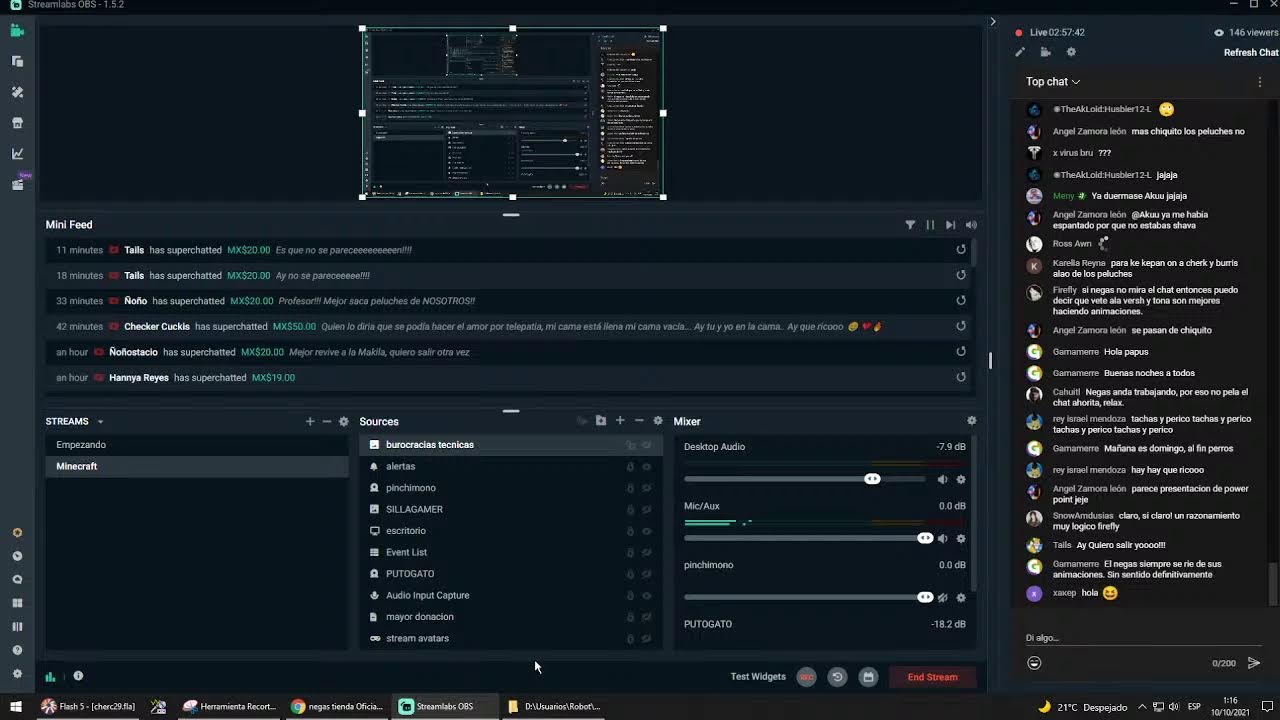The width and height of the screenshot is (1280, 720).
Task: Select the Empezando scene
Action: [x=197, y=445]
